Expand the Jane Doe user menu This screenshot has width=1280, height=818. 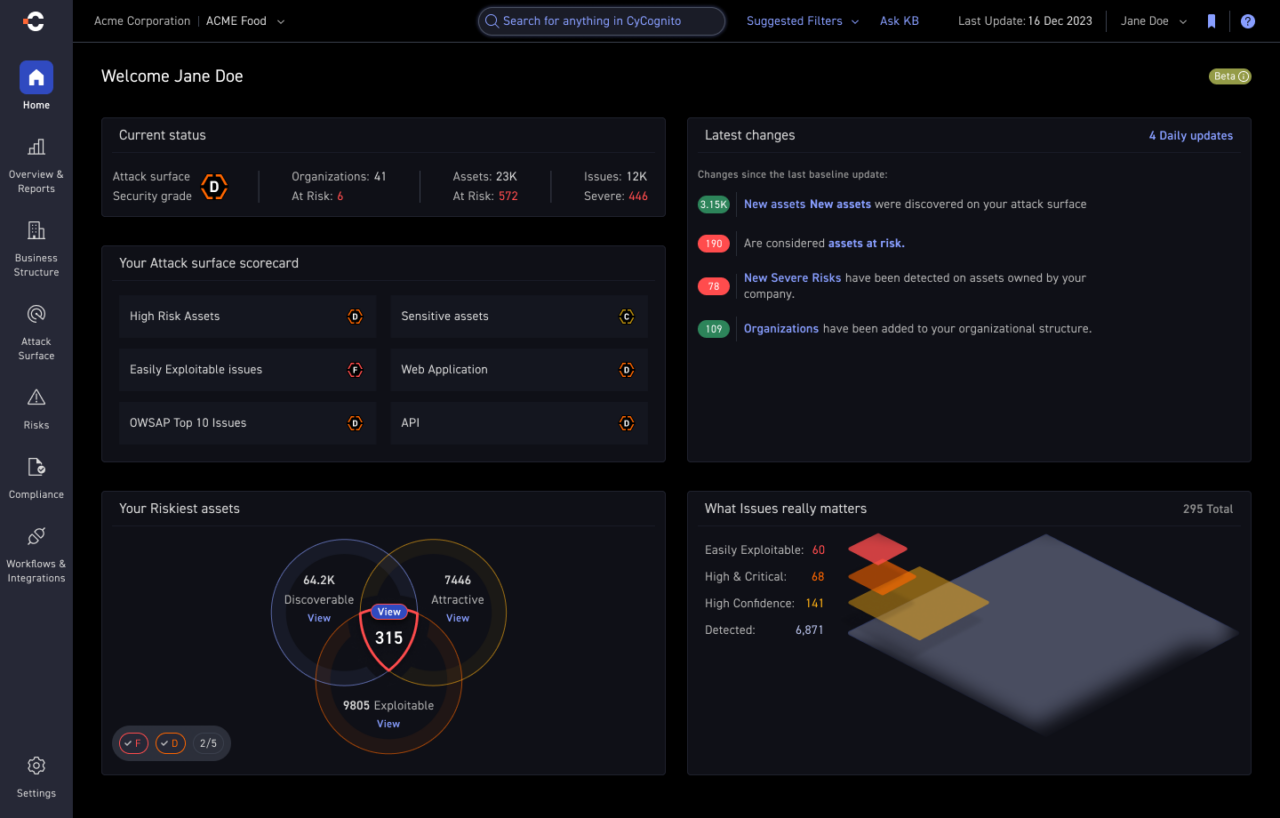click(1153, 21)
